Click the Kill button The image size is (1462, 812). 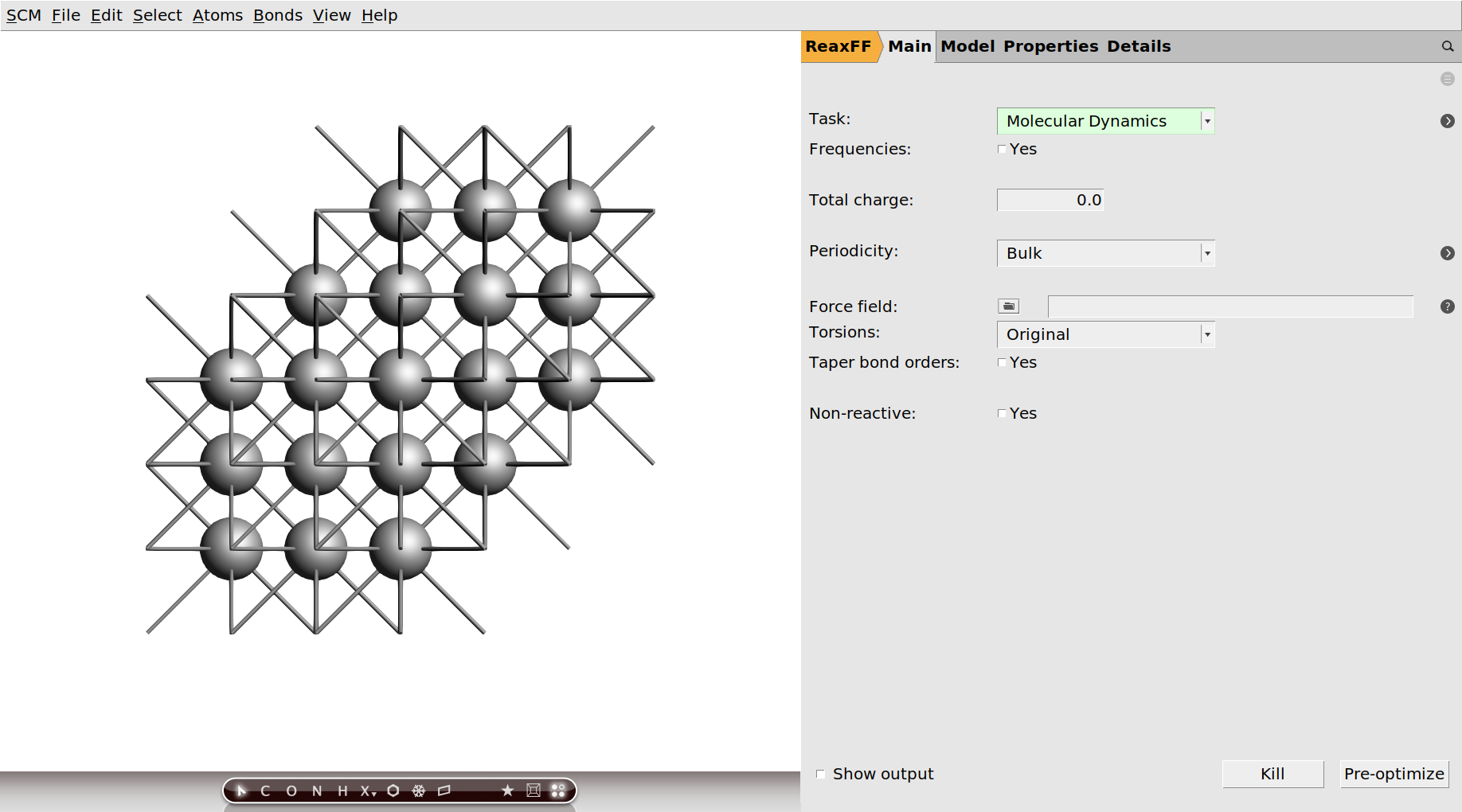tap(1272, 774)
